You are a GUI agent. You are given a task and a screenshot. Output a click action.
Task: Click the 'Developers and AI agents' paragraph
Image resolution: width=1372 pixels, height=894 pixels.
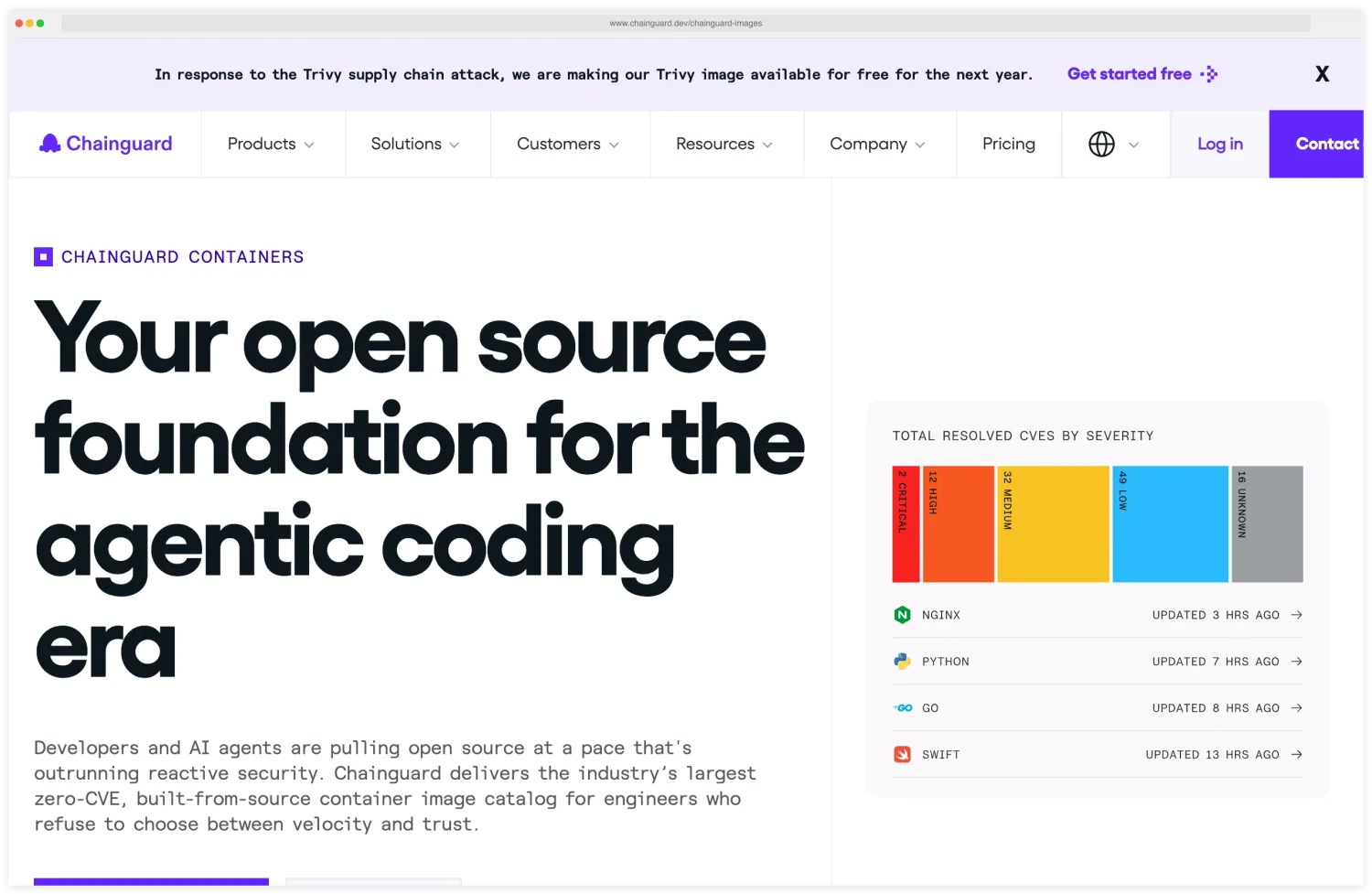click(x=395, y=786)
